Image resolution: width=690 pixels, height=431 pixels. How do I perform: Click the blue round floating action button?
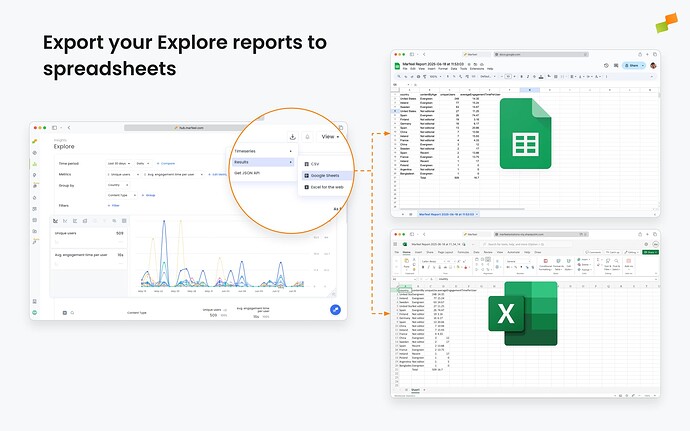[x=334, y=310]
